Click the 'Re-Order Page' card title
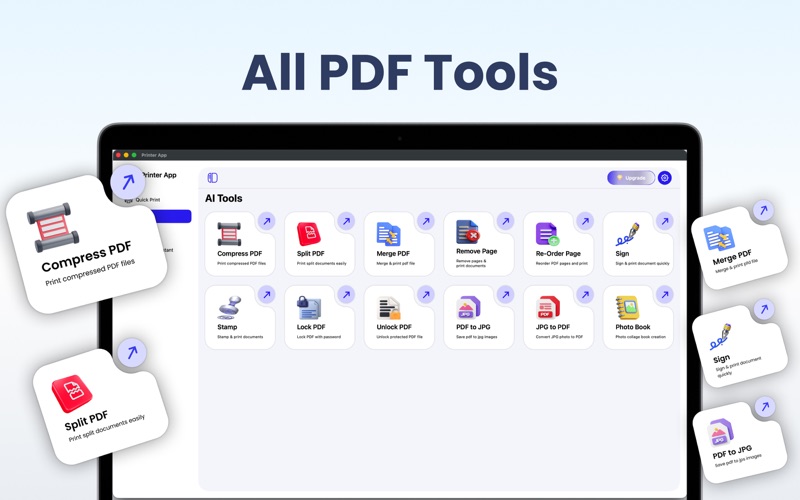800x500 pixels. click(x=558, y=253)
